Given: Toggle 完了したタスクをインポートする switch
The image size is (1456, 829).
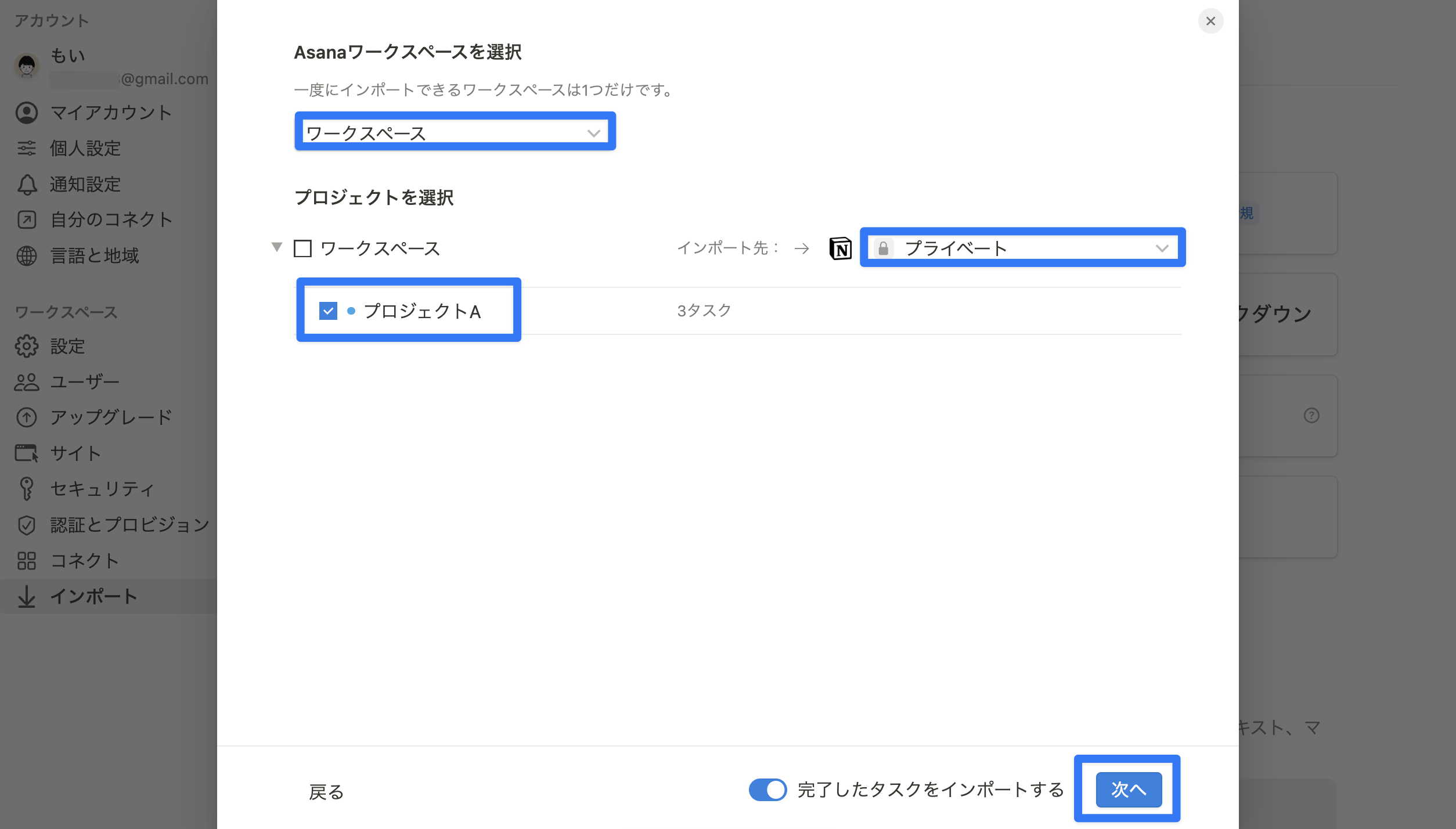Looking at the screenshot, I should [767, 790].
